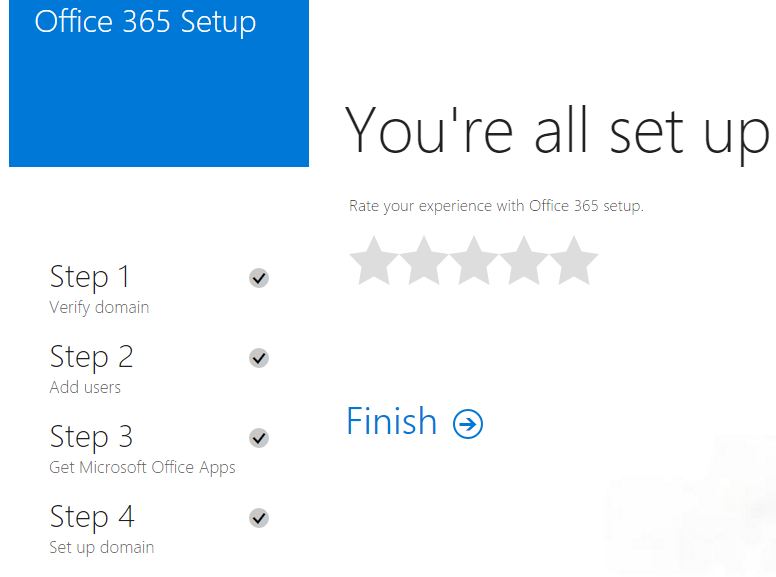Image resolution: width=776 pixels, height=577 pixels.
Task: Rate setup experience one star
Action: pos(374,261)
